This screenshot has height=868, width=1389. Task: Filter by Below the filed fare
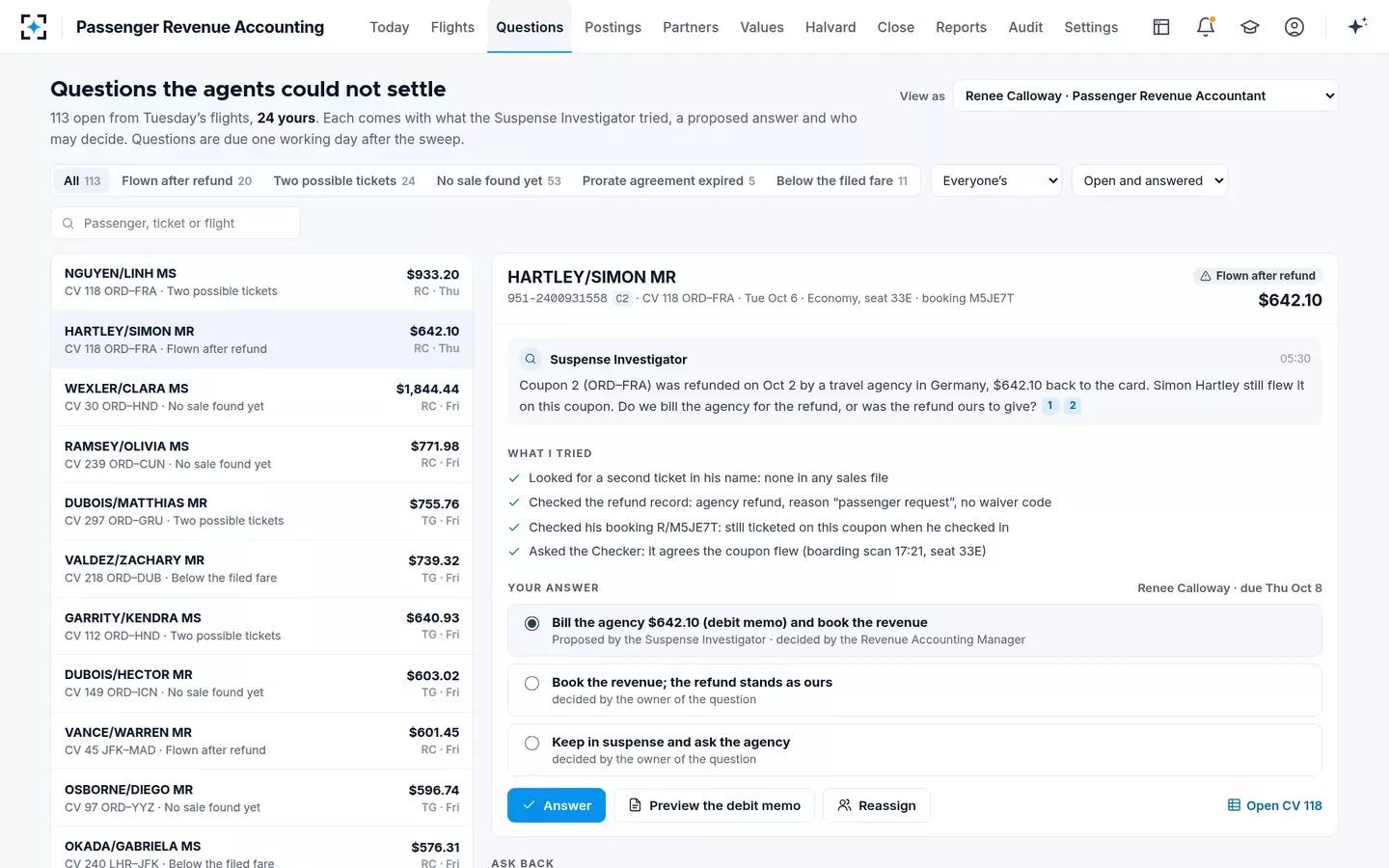click(x=842, y=180)
